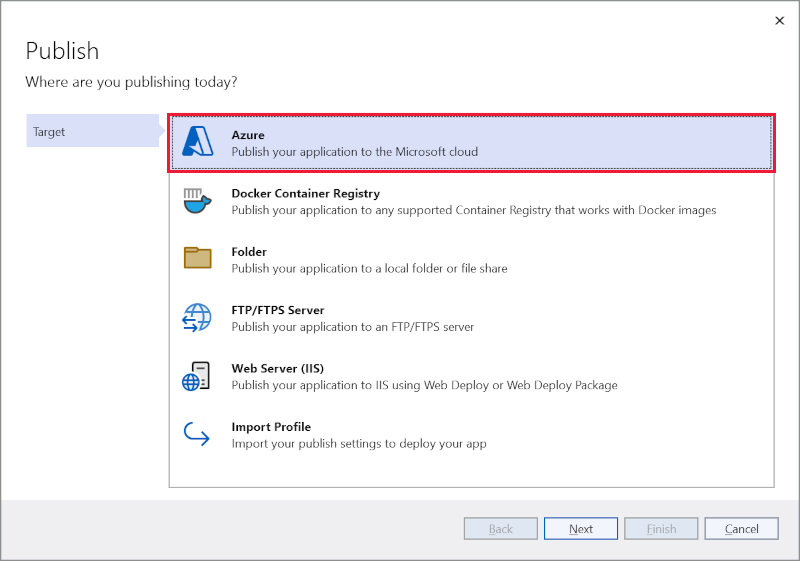The image size is (800, 561).
Task: Select Web Server (IIS) title
Action: pos(278,368)
